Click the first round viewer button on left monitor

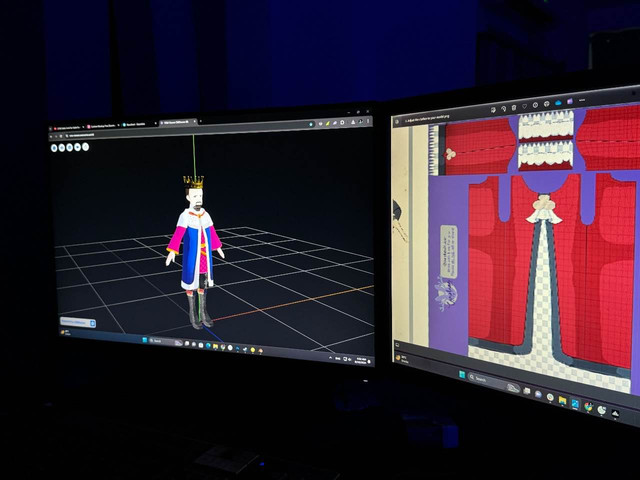(54, 148)
